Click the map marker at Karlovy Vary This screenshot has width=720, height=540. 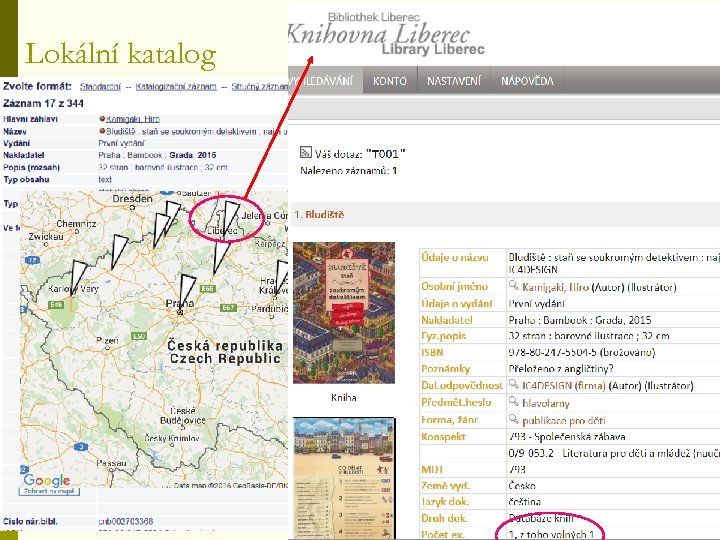click(x=78, y=278)
